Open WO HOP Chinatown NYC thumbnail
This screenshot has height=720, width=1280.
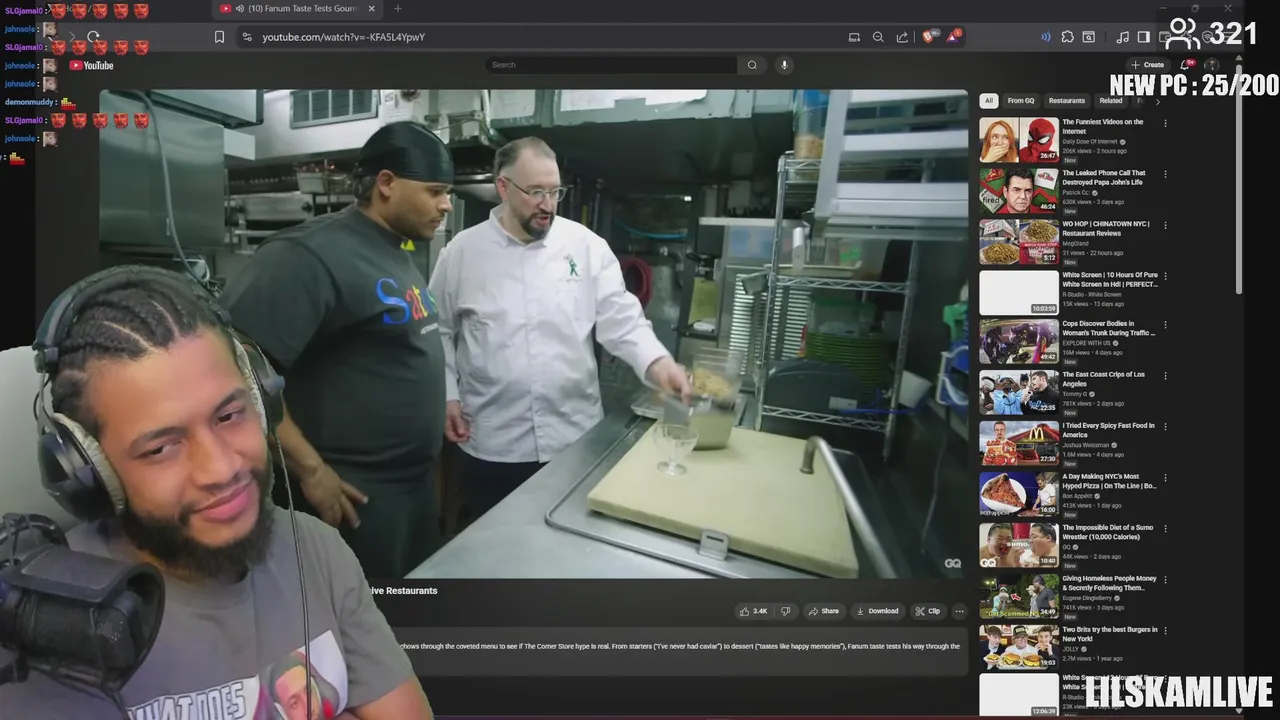tap(1018, 242)
